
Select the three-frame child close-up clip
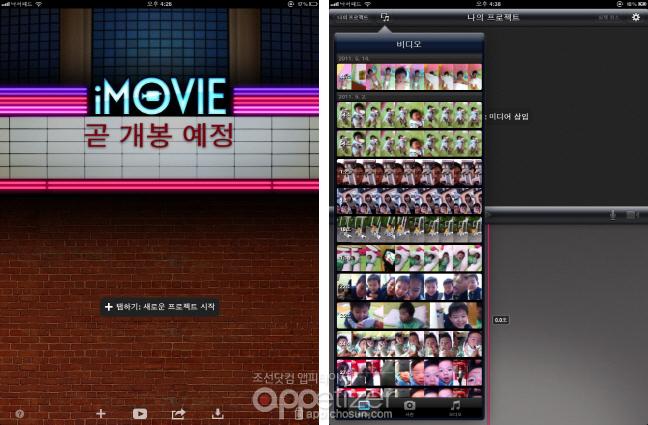[x=409, y=315]
